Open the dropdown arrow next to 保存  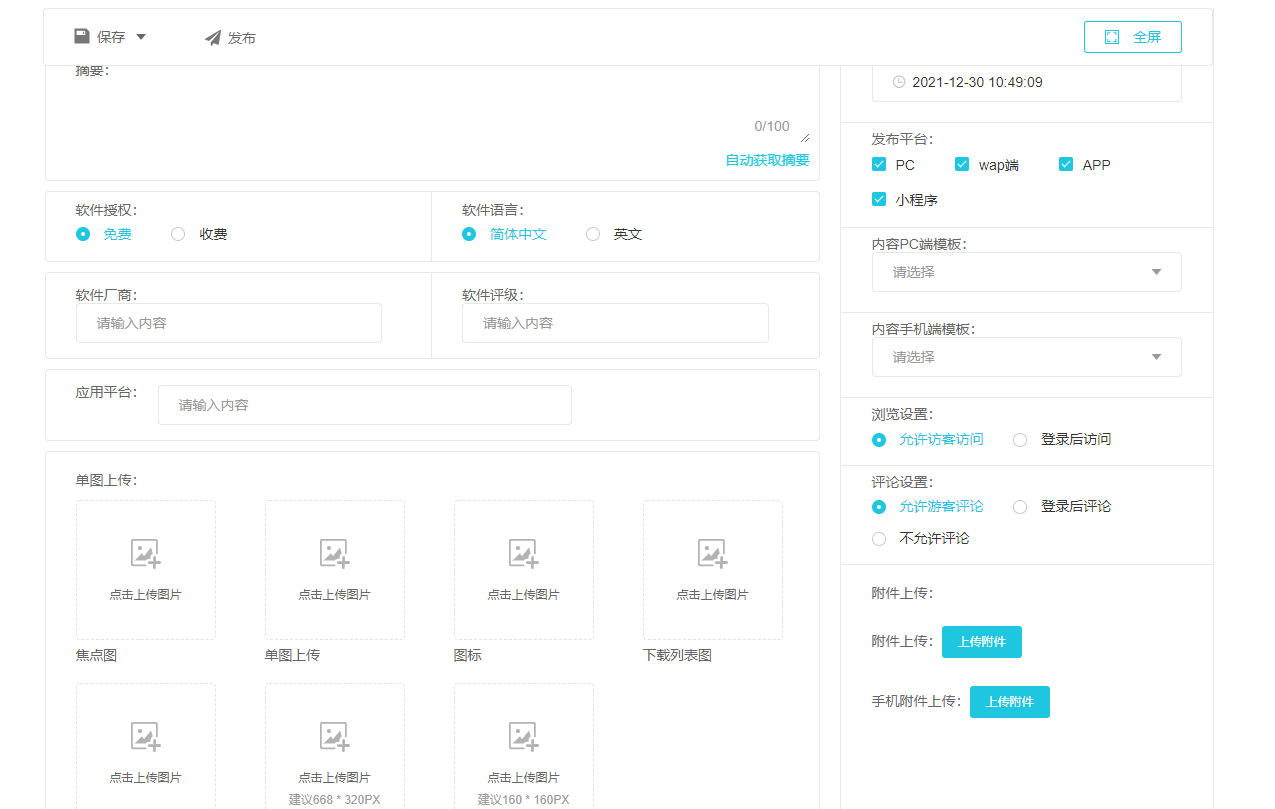click(x=141, y=37)
